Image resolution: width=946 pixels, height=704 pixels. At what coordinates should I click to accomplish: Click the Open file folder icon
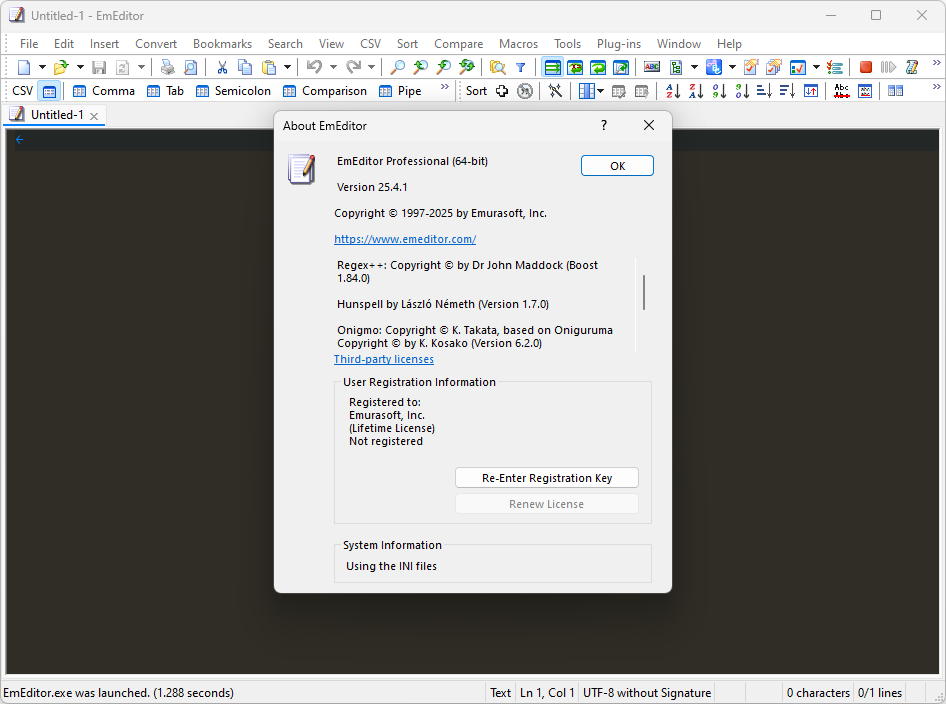(60, 67)
